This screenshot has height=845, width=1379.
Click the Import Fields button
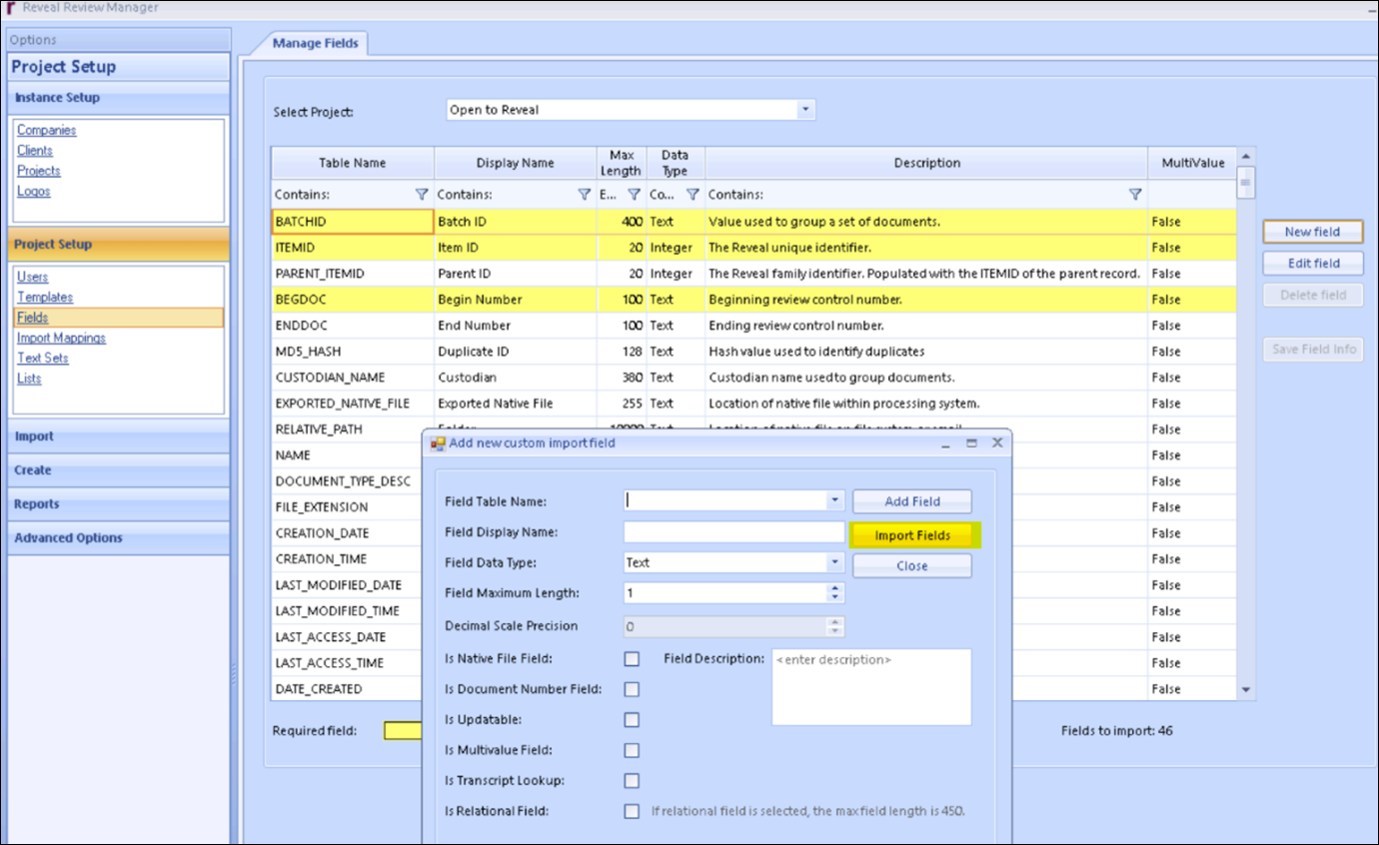[x=913, y=535]
